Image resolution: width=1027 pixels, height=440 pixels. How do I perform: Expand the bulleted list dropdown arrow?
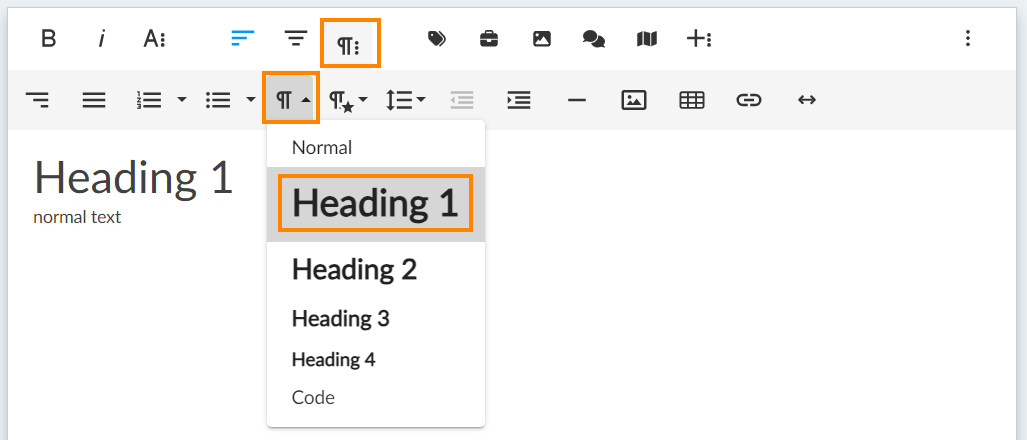[x=250, y=100]
